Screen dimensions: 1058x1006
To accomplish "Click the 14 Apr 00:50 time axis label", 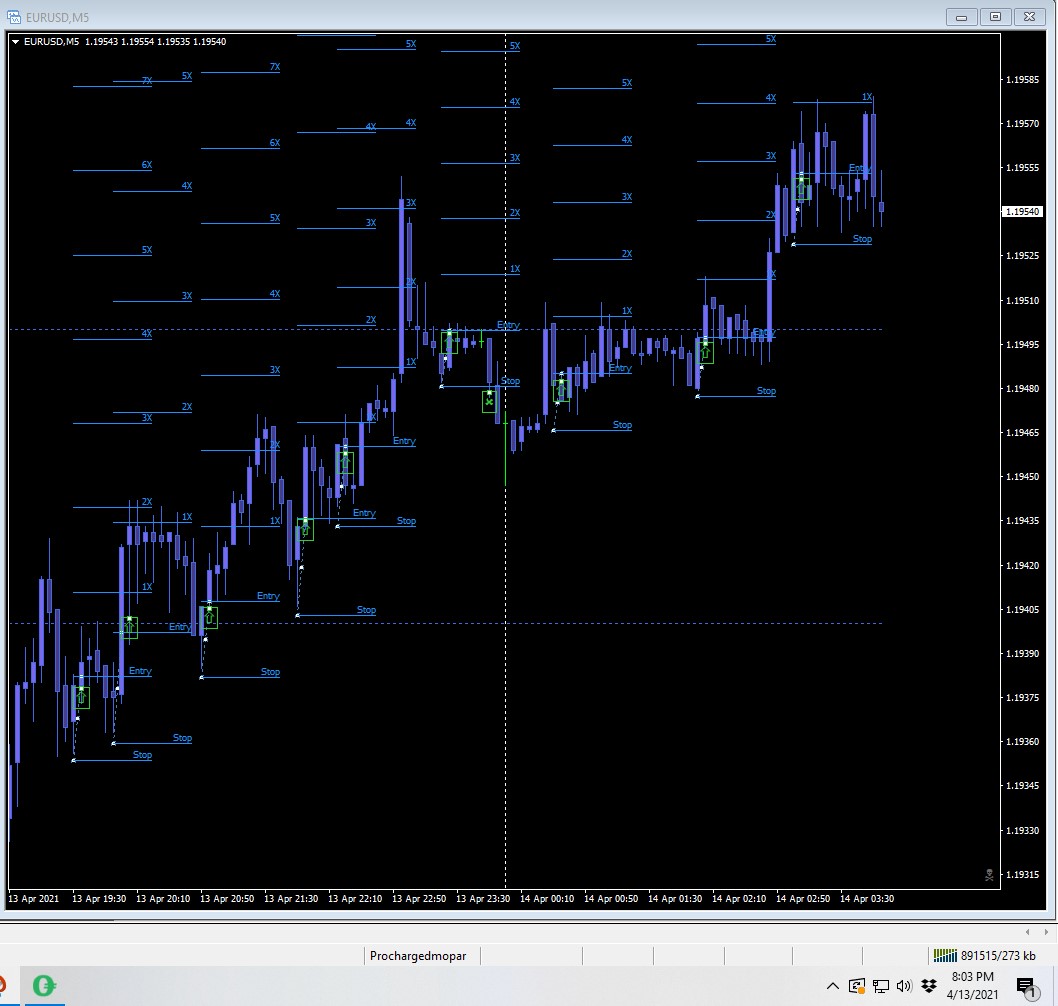I will (611, 899).
